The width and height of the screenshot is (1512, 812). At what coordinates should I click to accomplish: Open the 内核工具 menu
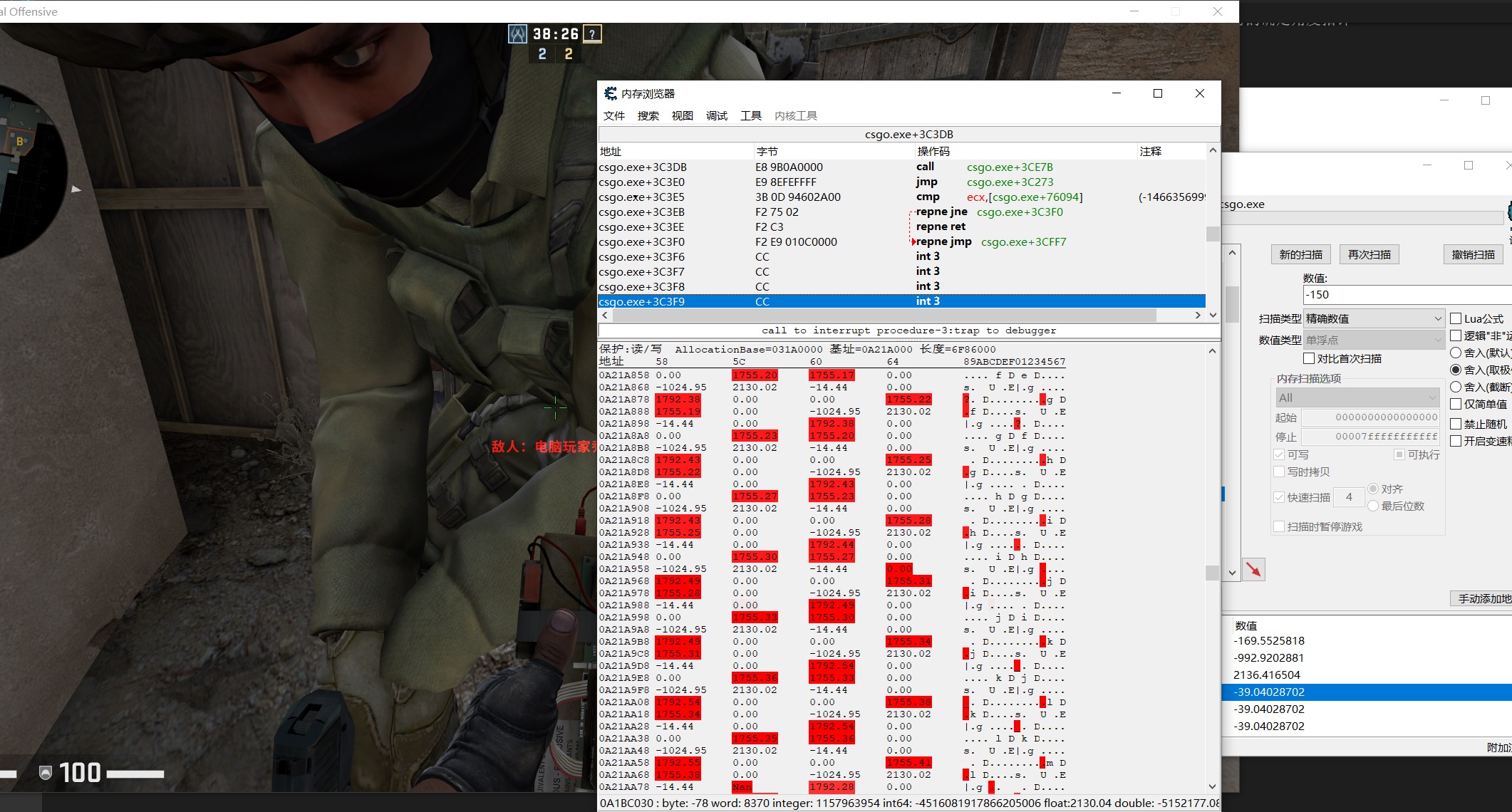pos(796,115)
